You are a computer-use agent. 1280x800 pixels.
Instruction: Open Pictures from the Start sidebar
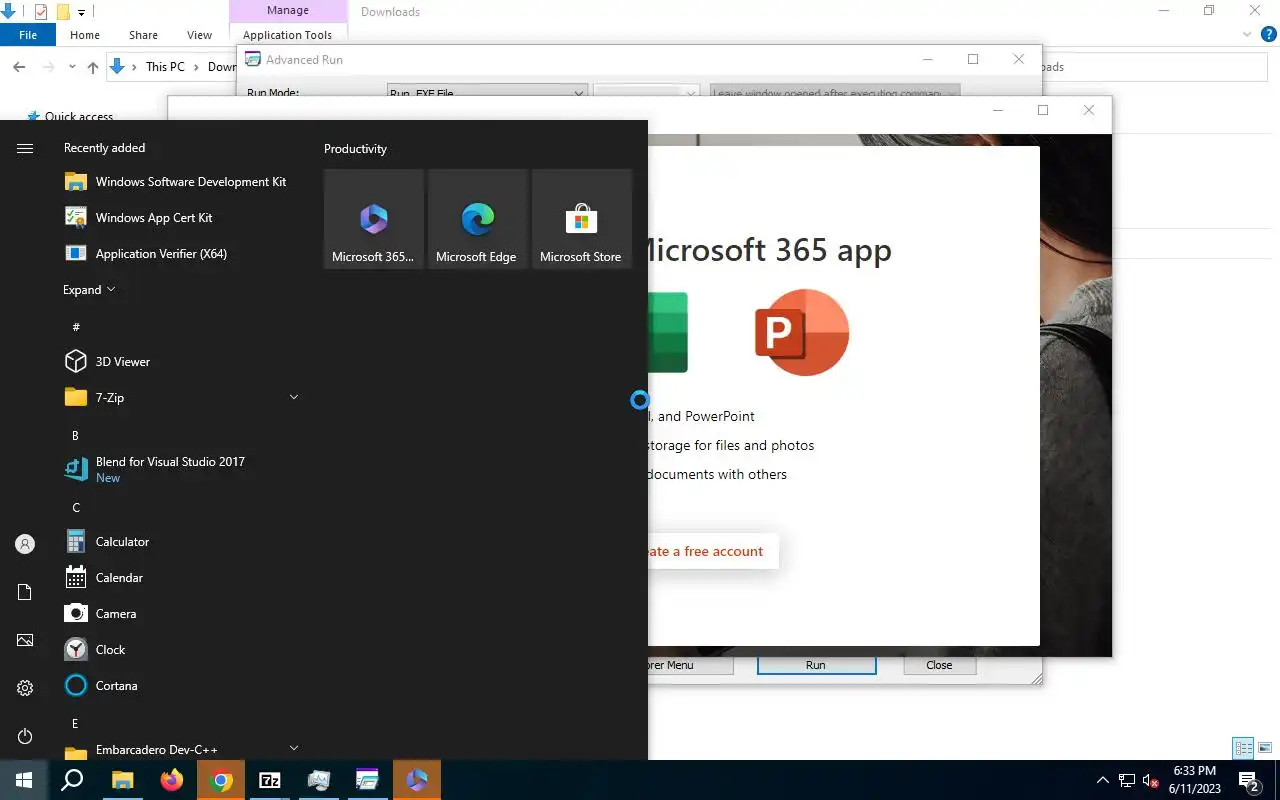tap(25, 640)
